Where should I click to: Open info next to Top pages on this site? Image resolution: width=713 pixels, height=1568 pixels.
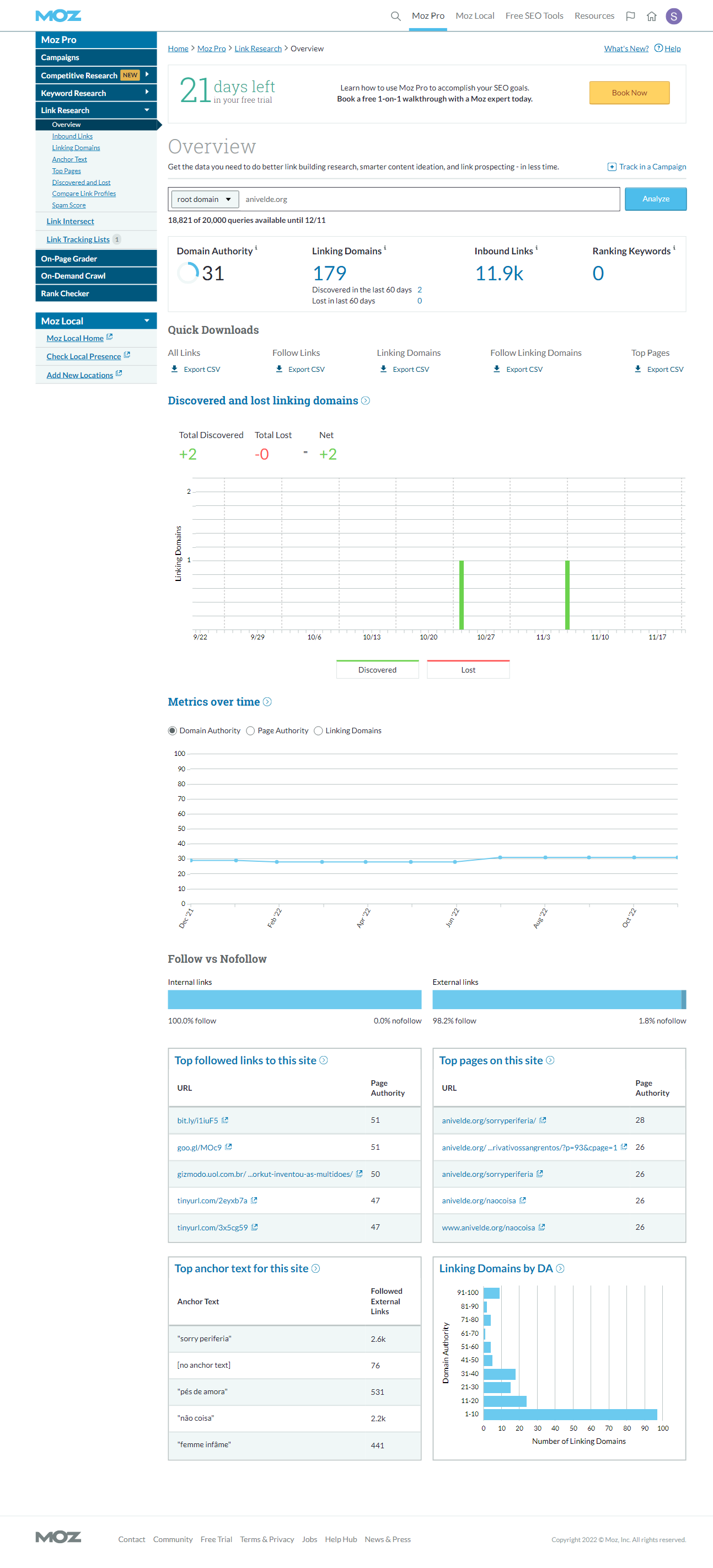[550, 1060]
